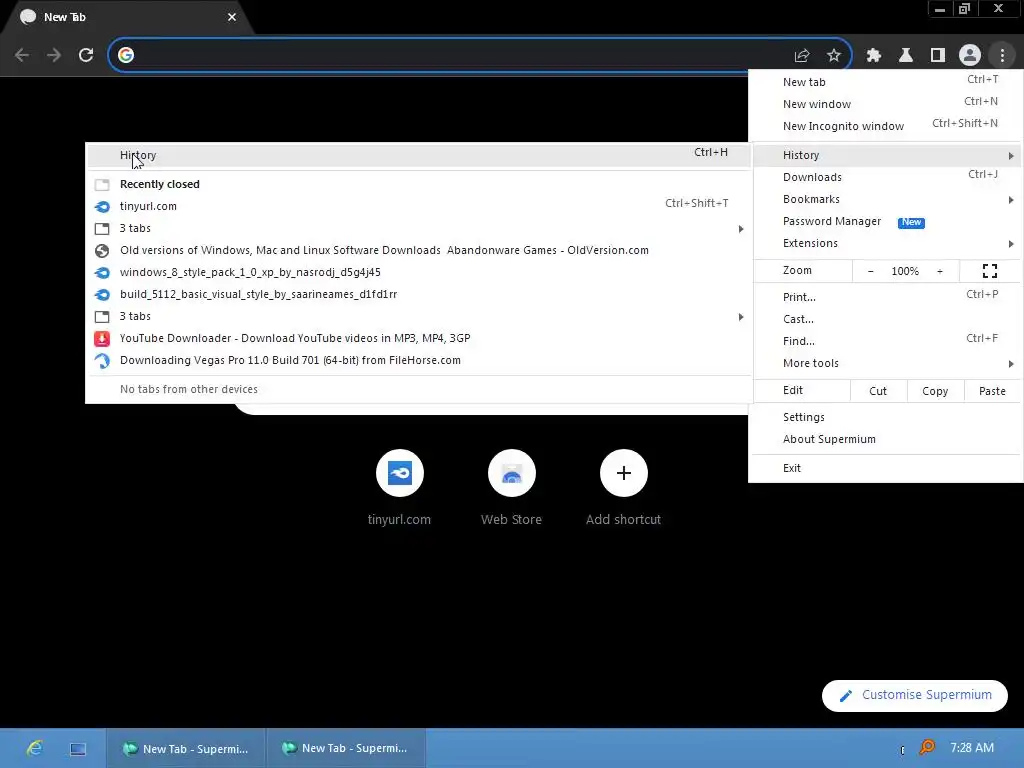The width and height of the screenshot is (1024, 768).
Task: Open the Web Store shortcut tile
Action: (x=512, y=473)
